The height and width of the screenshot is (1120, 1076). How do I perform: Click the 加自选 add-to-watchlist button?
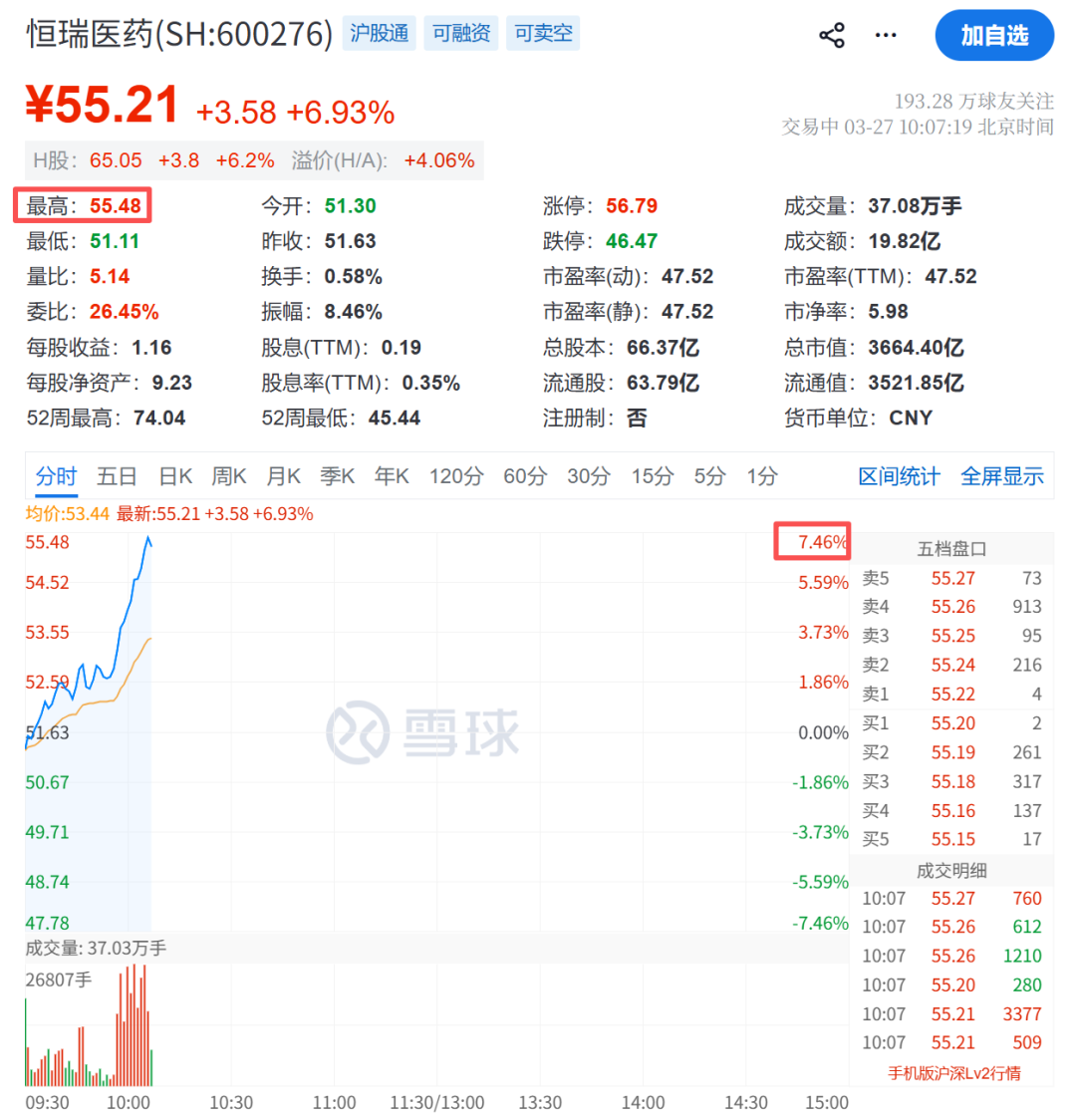(x=994, y=34)
